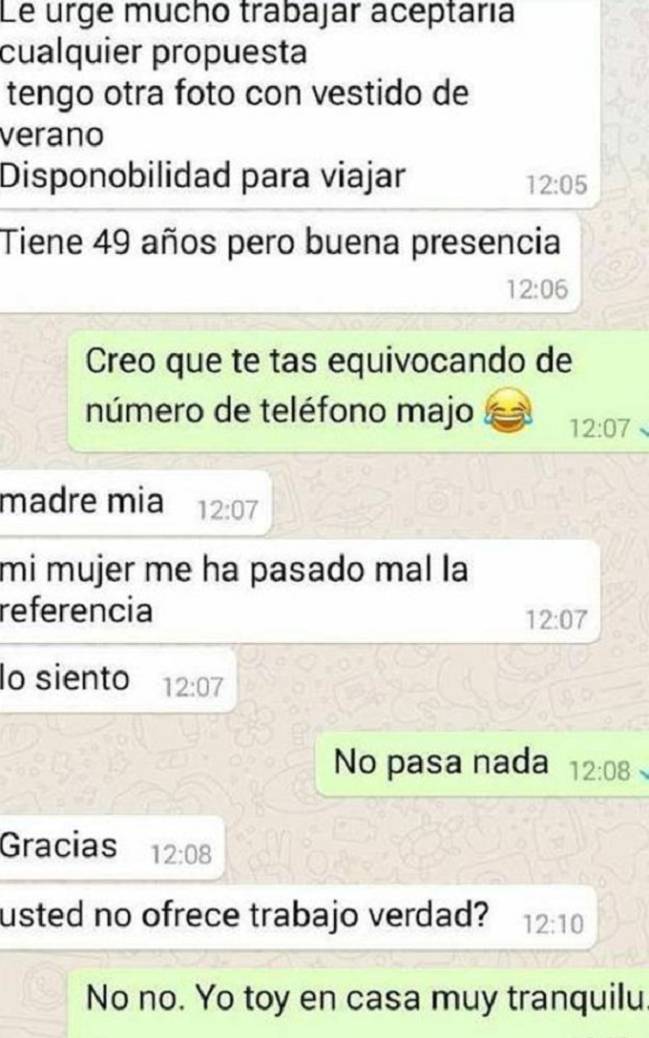The image size is (649, 1038).
Task: Tap the read tick next to 12:08 'No pasa nada'
Action: point(644,773)
